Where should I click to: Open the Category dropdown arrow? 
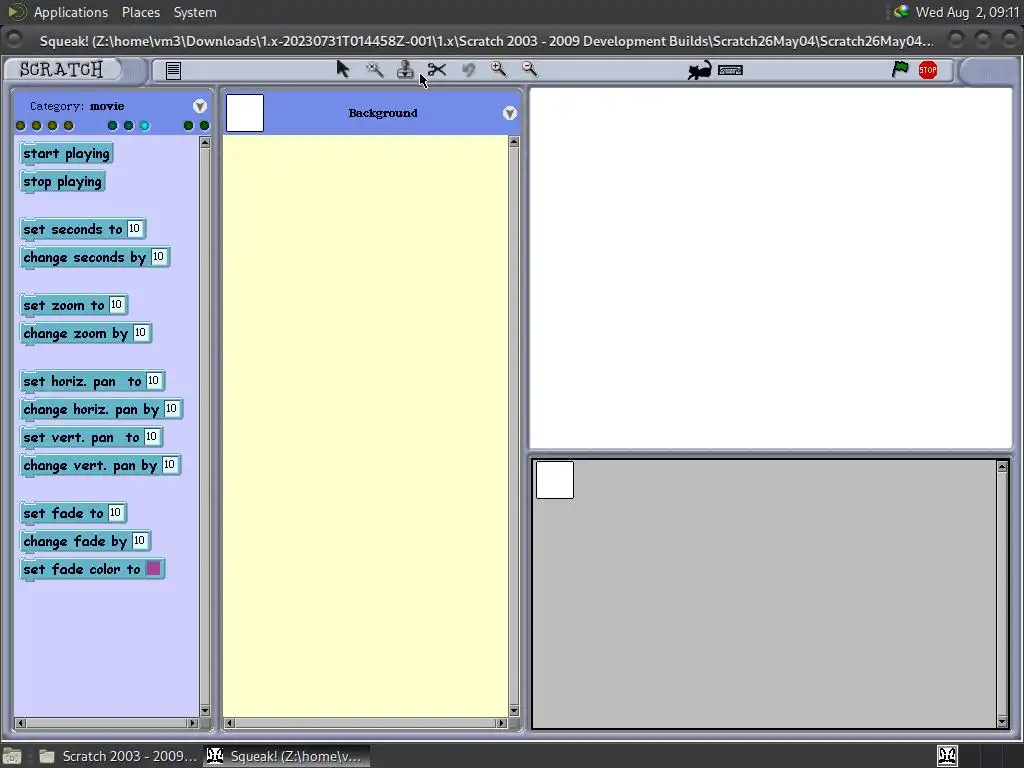pos(200,106)
